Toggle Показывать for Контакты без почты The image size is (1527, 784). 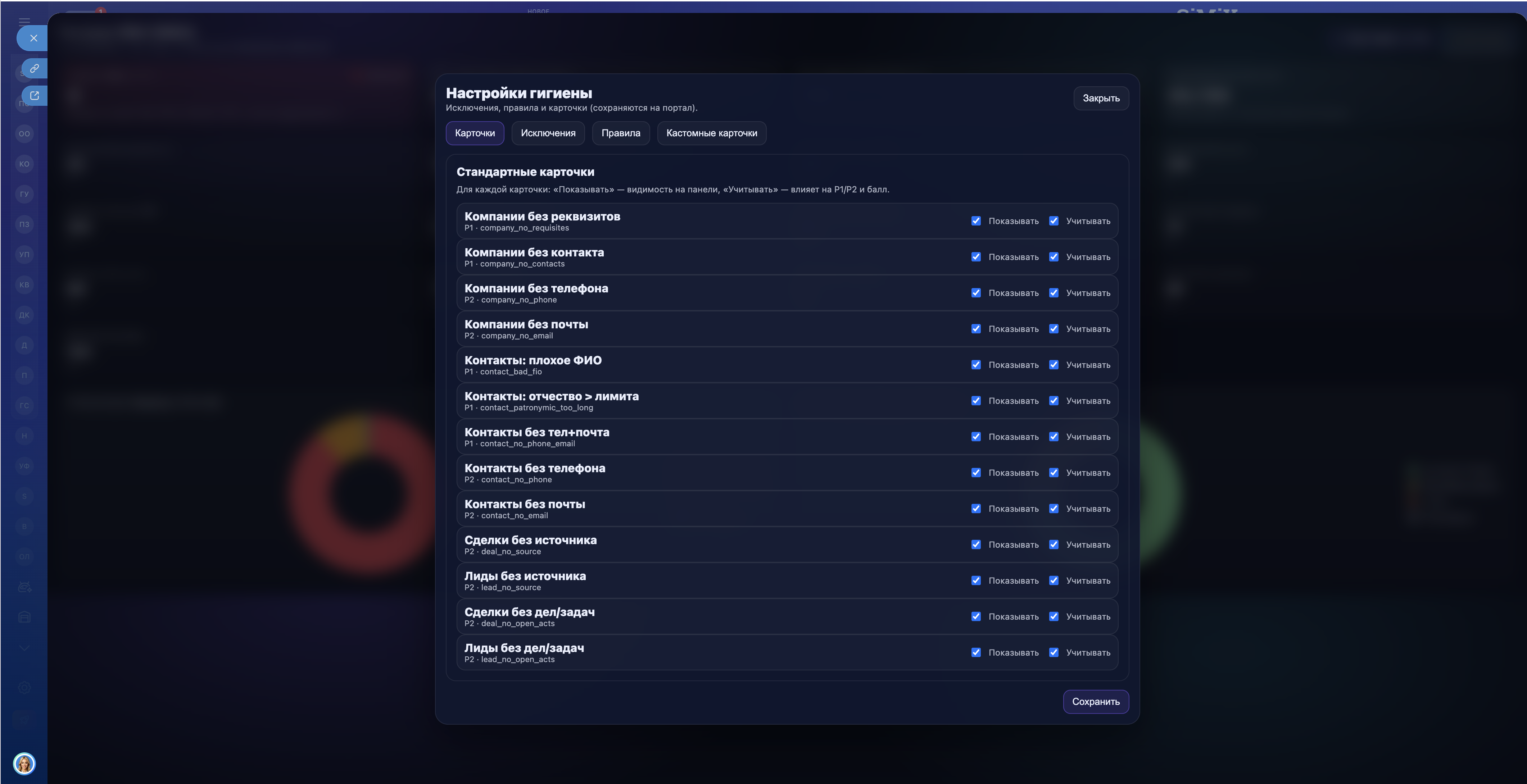[976, 509]
